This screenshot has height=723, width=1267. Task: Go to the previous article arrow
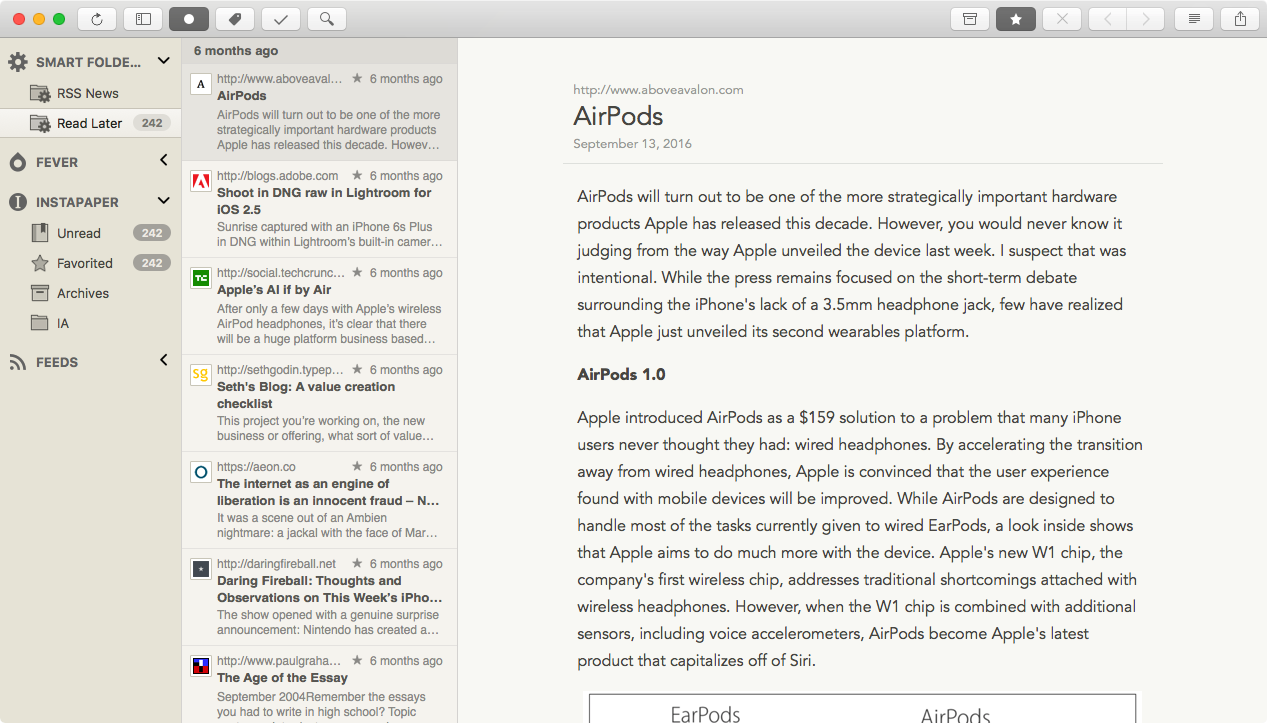1108,18
